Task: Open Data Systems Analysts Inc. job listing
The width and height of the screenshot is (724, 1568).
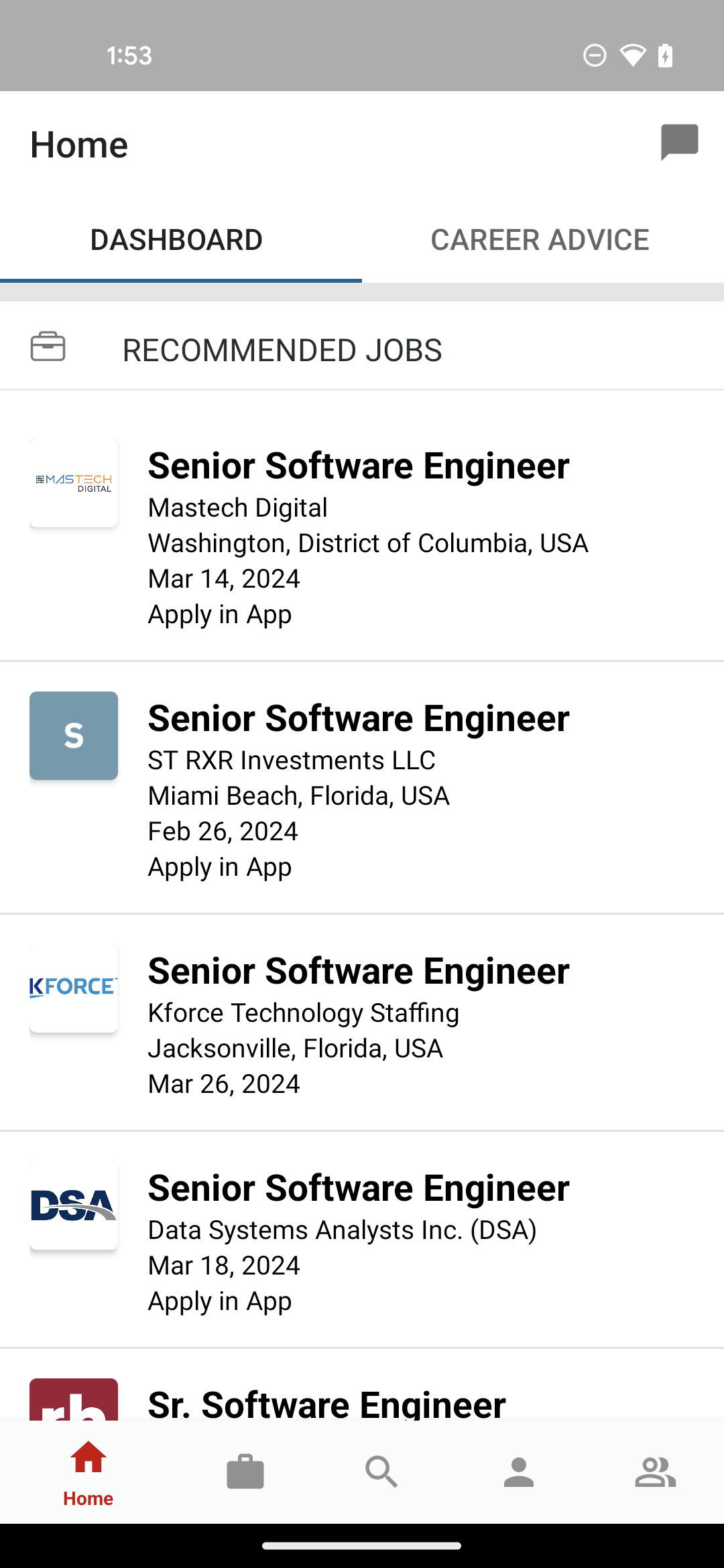Action: [362, 1240]
